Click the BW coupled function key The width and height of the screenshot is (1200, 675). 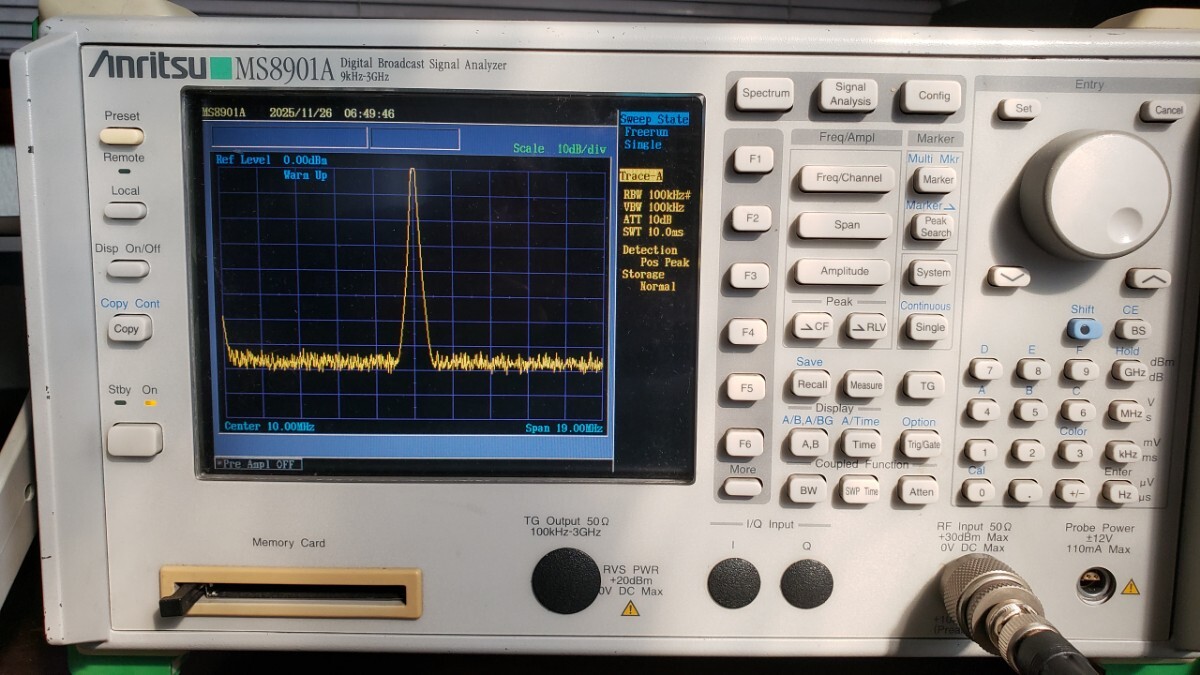[x=806, y=490]
